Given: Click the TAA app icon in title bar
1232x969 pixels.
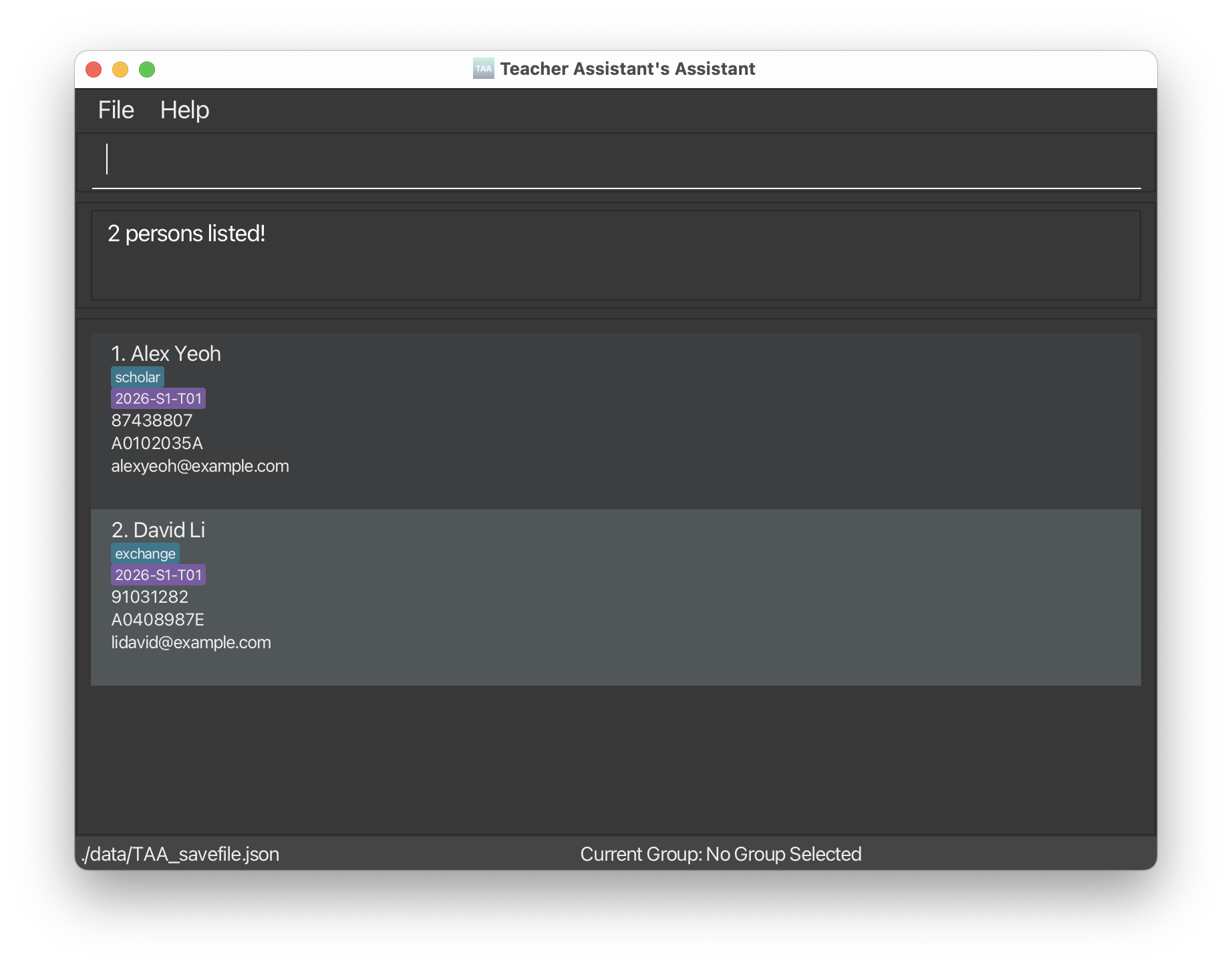Looking at the screenshot, I should tap(483, 69).
